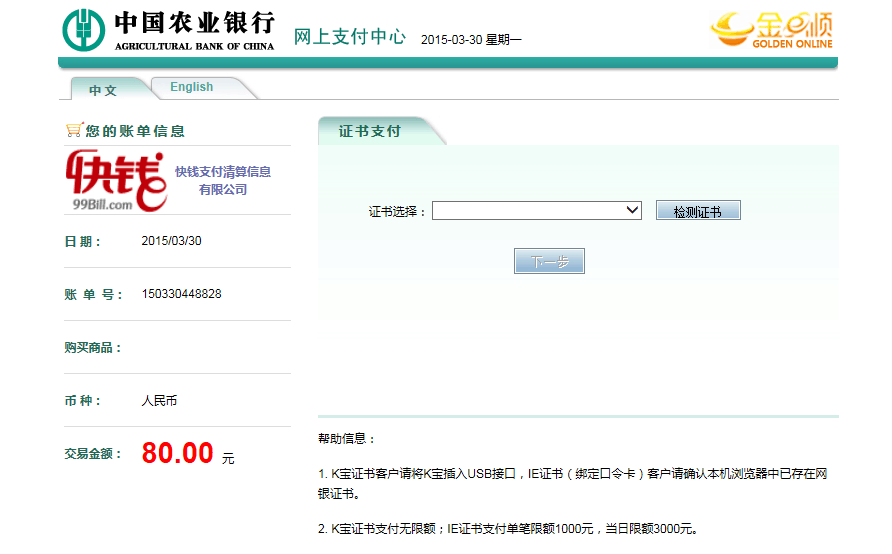Click the first help tip about K宝 USB
The width and height of the screenshot is (892, 554).
572,483
